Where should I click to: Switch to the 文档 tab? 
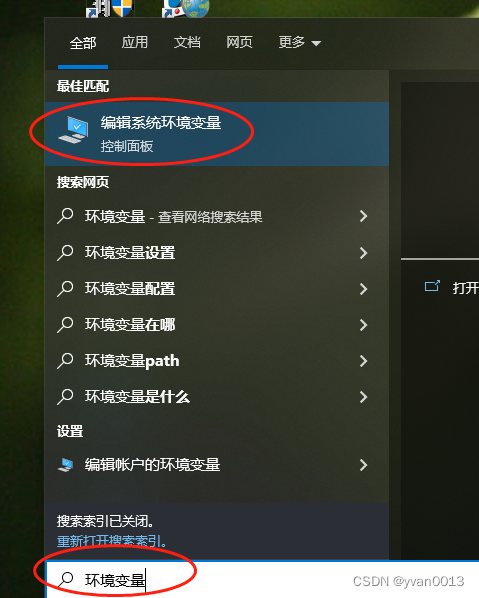tap(187, 42)
